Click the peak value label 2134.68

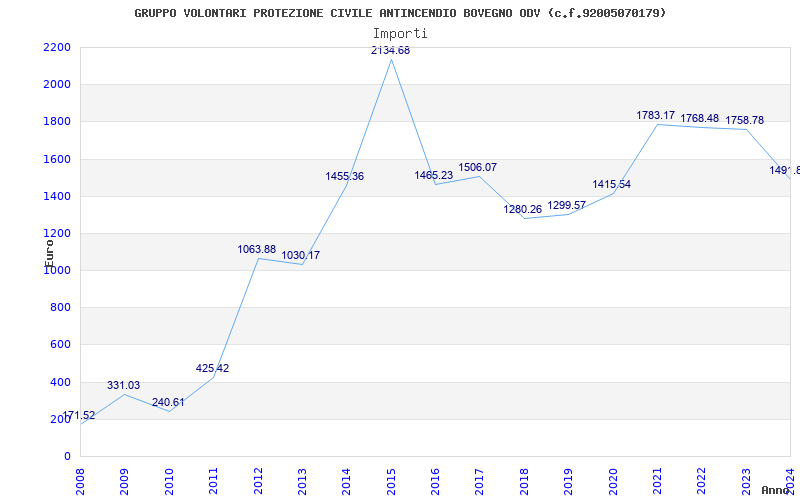click(390, 51)
